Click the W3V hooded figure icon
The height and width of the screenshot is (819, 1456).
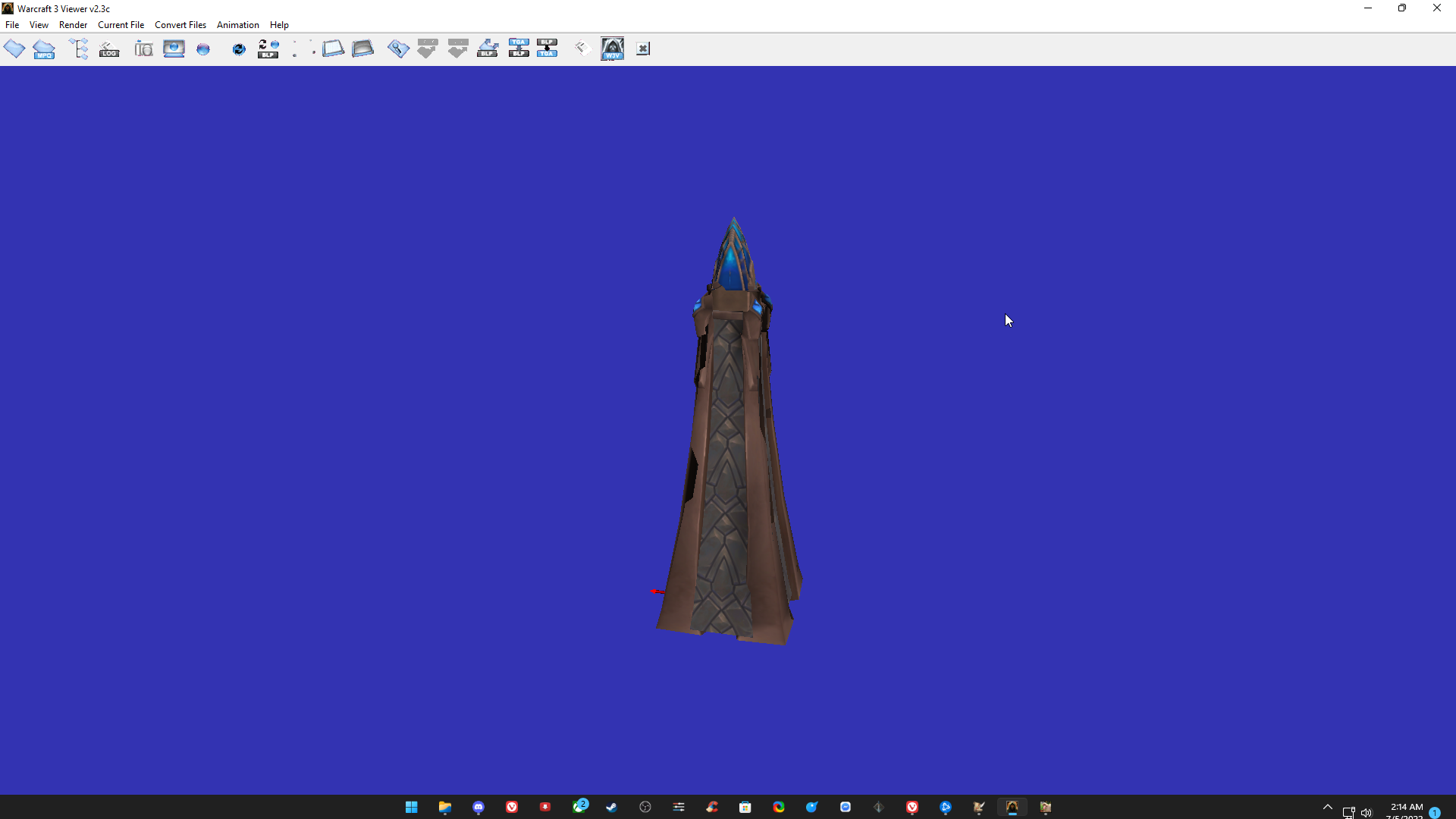click(x=613, y=49)
